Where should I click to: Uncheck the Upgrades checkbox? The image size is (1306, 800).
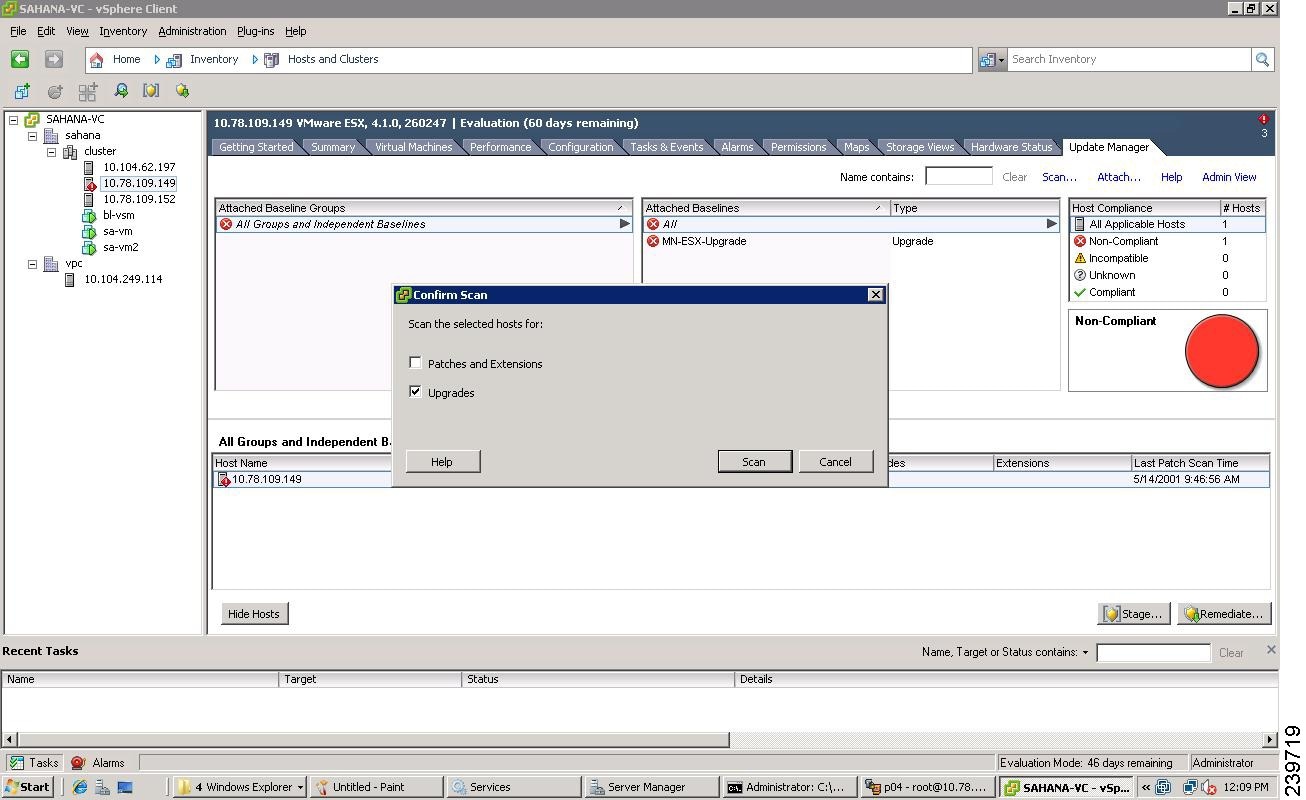pyautogui.click(x=415, y=392)
